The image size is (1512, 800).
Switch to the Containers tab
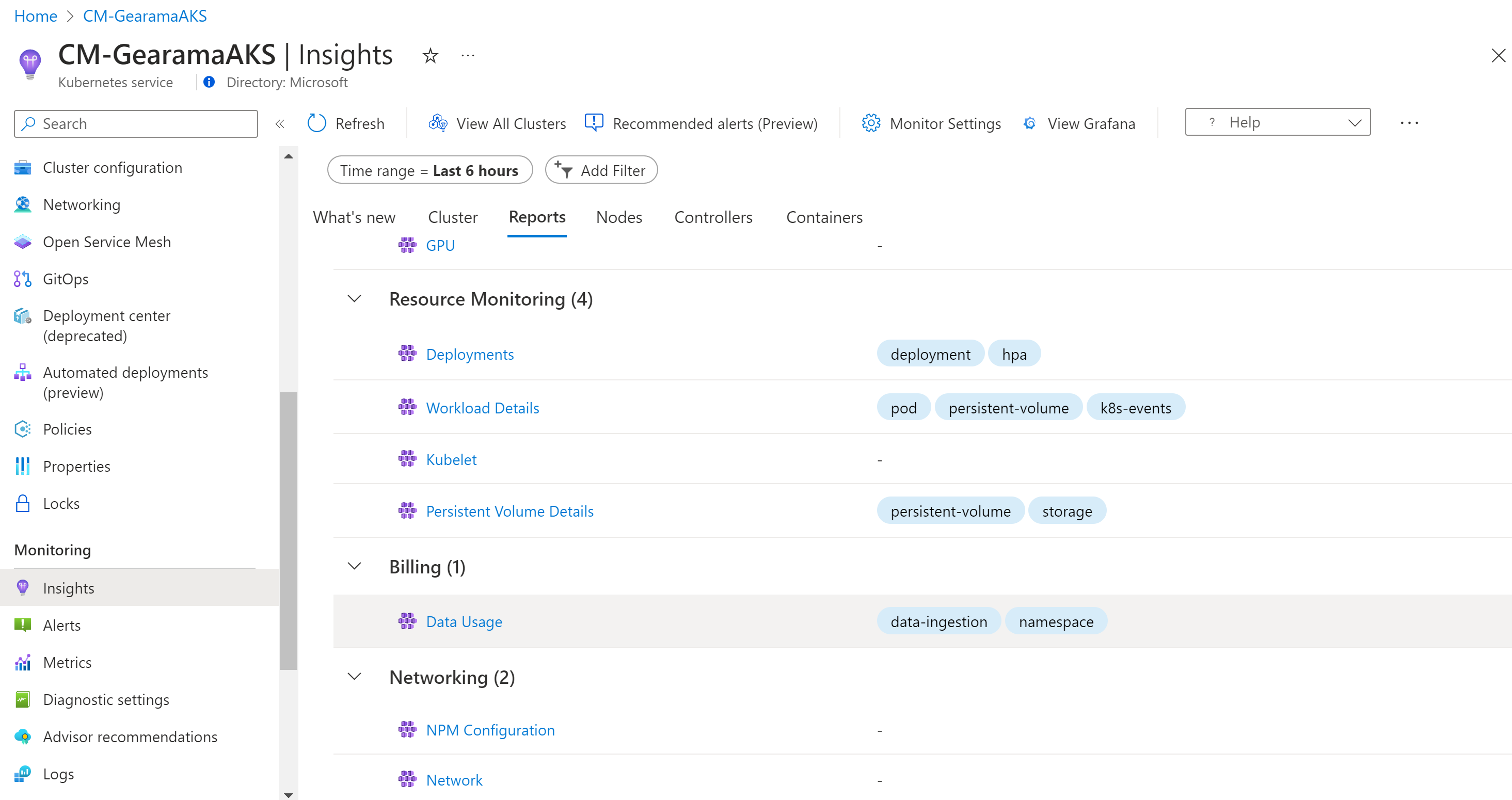[x=824, y=218]
